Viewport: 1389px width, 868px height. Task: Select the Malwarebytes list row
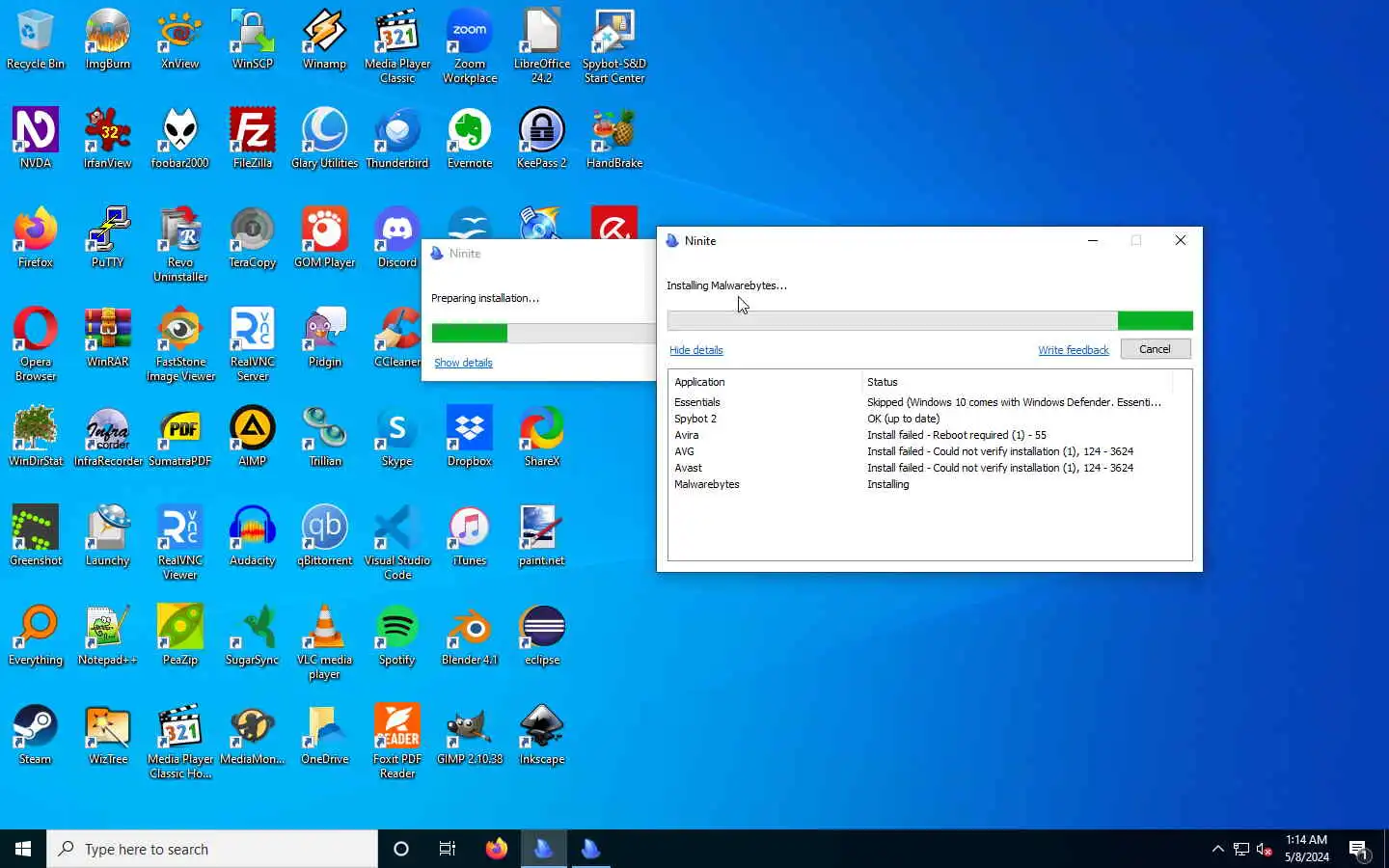[x=930, y=484]
